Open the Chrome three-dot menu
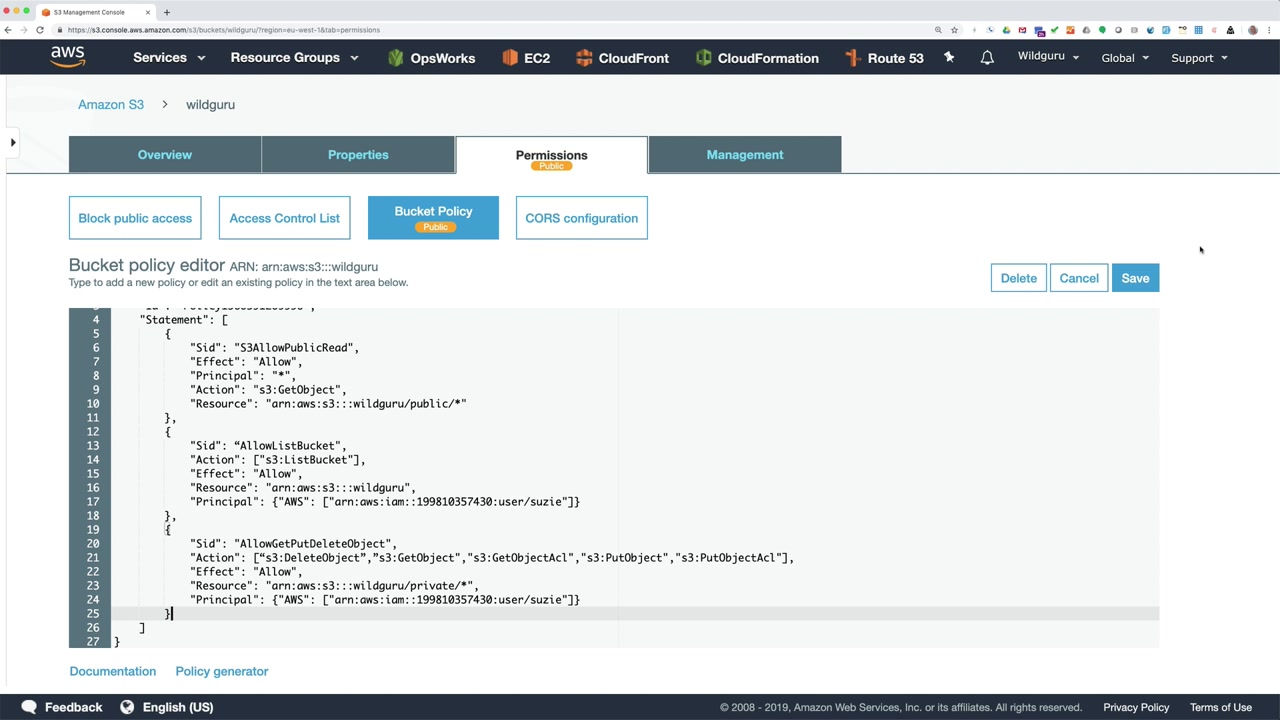 point(1269,30)
